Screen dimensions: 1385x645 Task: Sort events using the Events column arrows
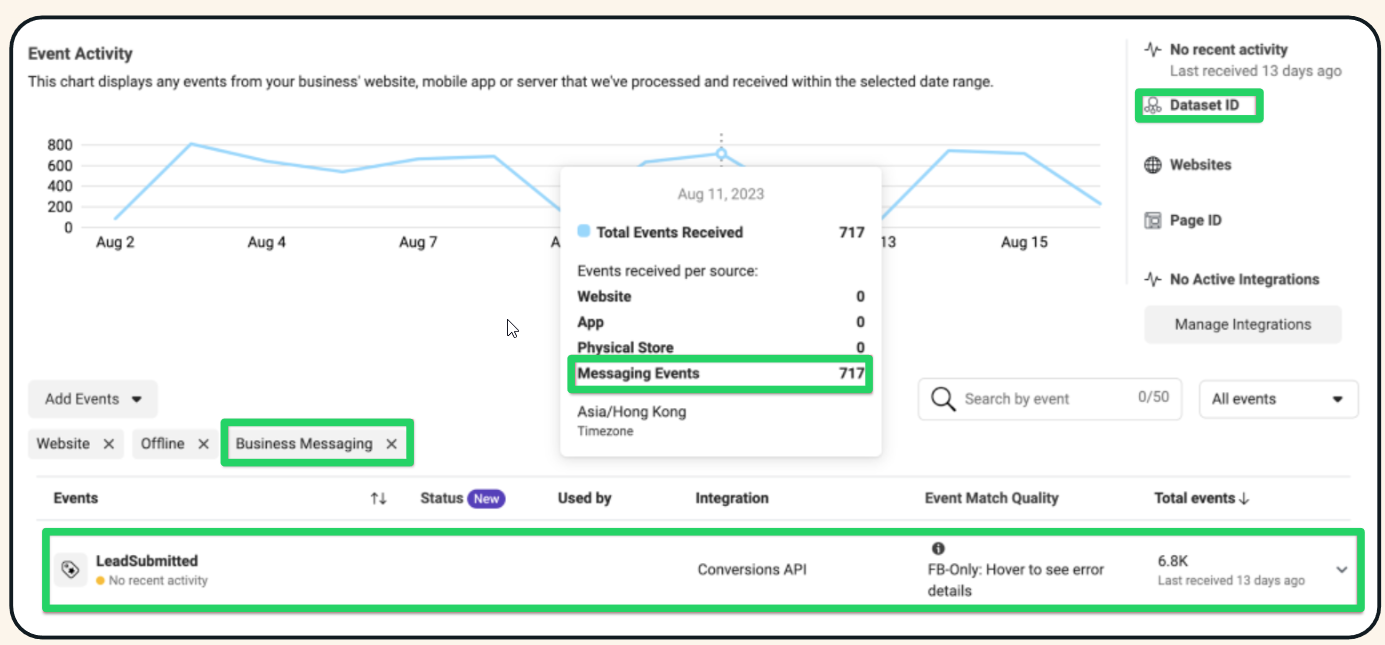pos(378,498)
